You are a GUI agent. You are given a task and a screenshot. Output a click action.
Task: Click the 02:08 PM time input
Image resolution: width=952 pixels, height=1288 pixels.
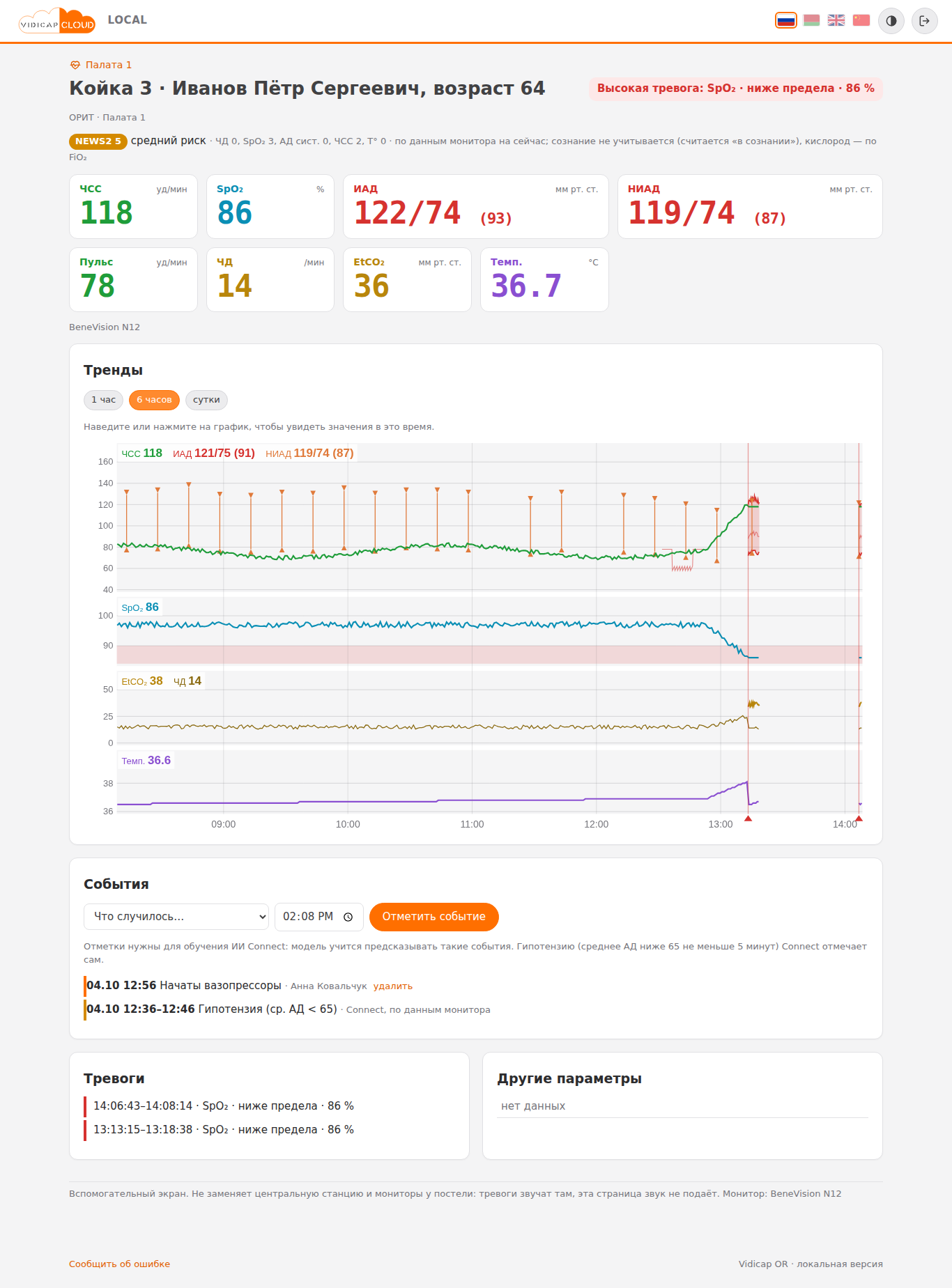[319, 917]
